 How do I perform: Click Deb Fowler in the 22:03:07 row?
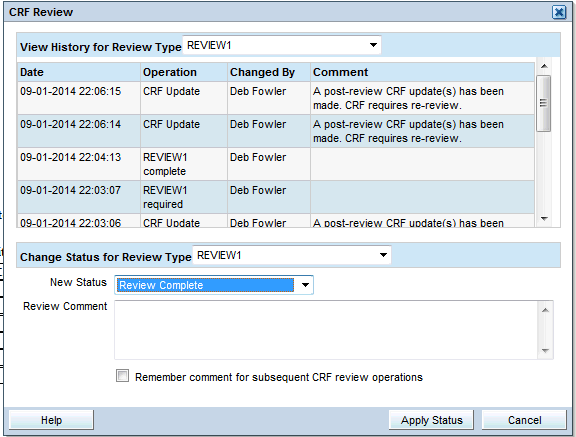point(258,190)
